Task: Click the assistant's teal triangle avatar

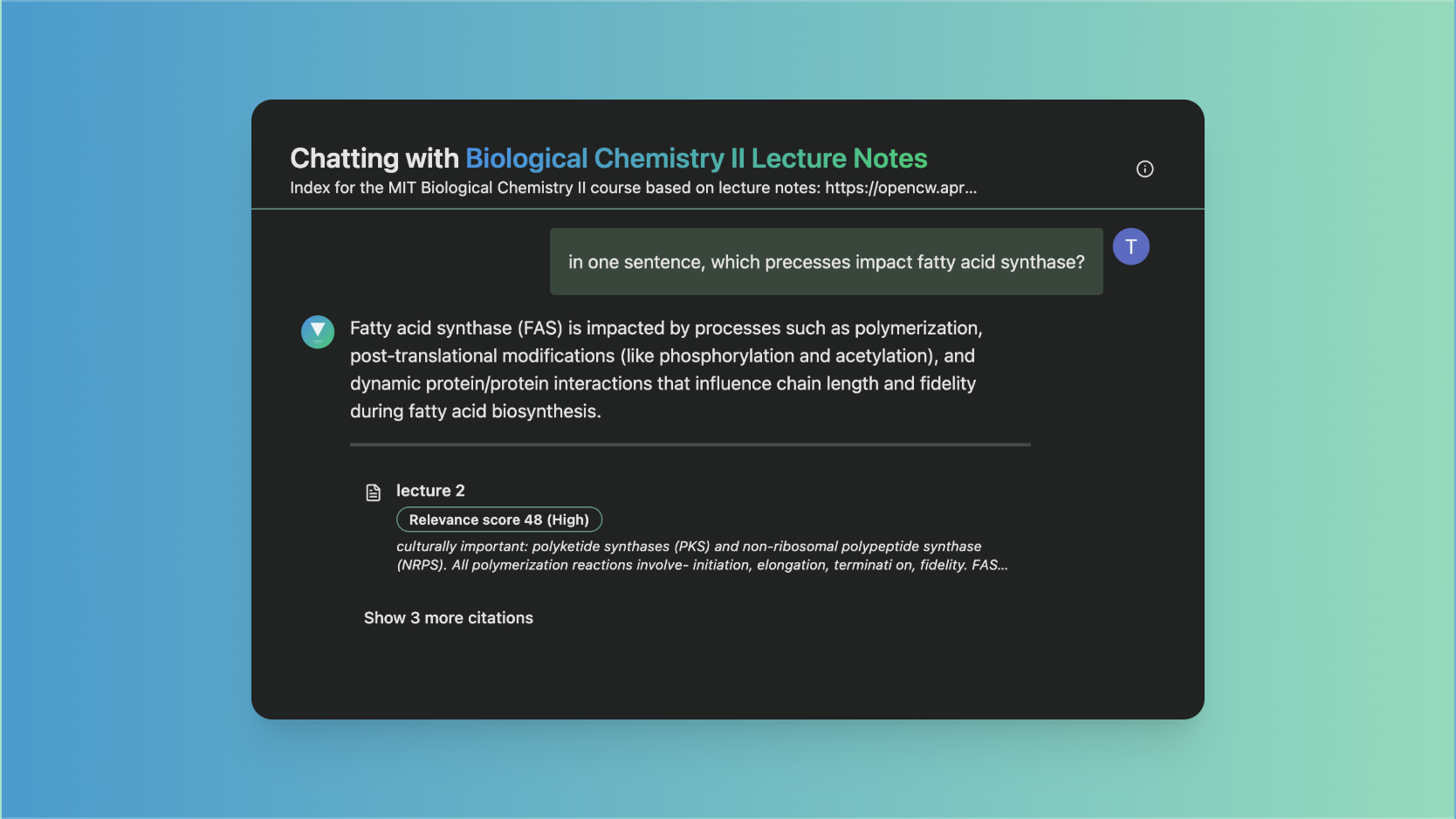Action: tap(318, 332)
